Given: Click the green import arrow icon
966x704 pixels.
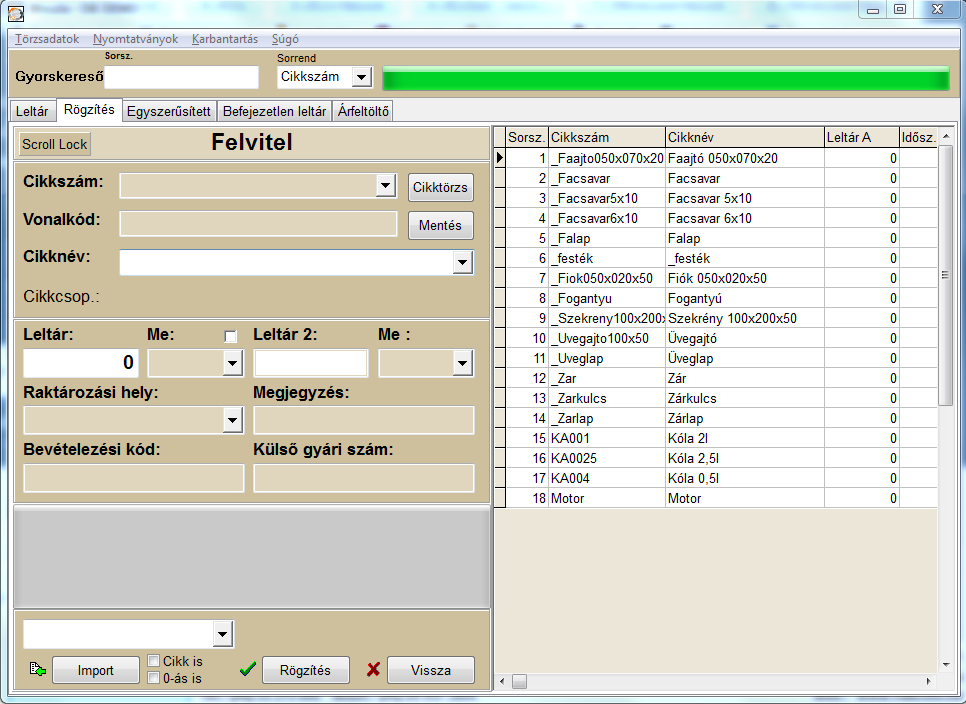Looking at the screenshot, I should pos(38,669).
